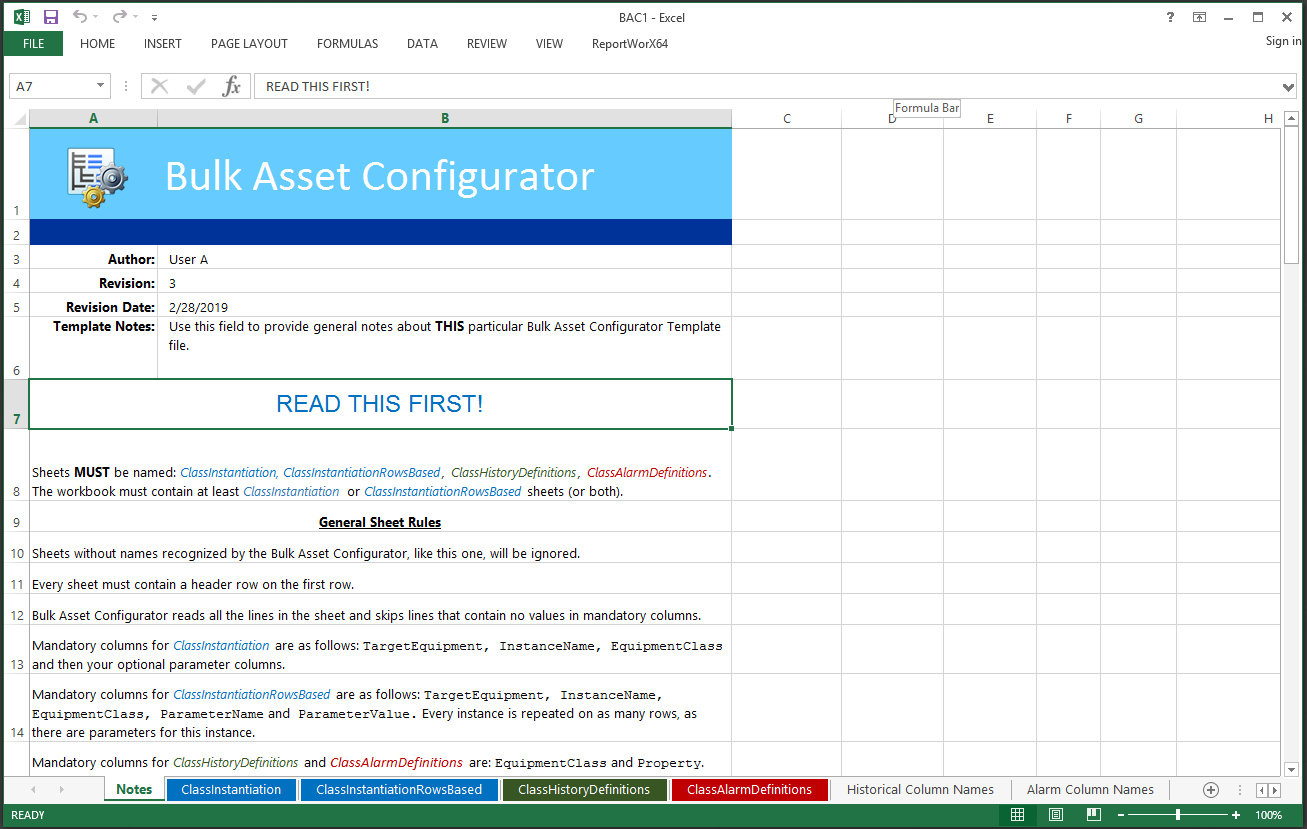Image resolution: width=1307 pixels, height=829 pixels.
Task: Expand the formula bar
Action: pyautogui.click(x=1288, y=87)
